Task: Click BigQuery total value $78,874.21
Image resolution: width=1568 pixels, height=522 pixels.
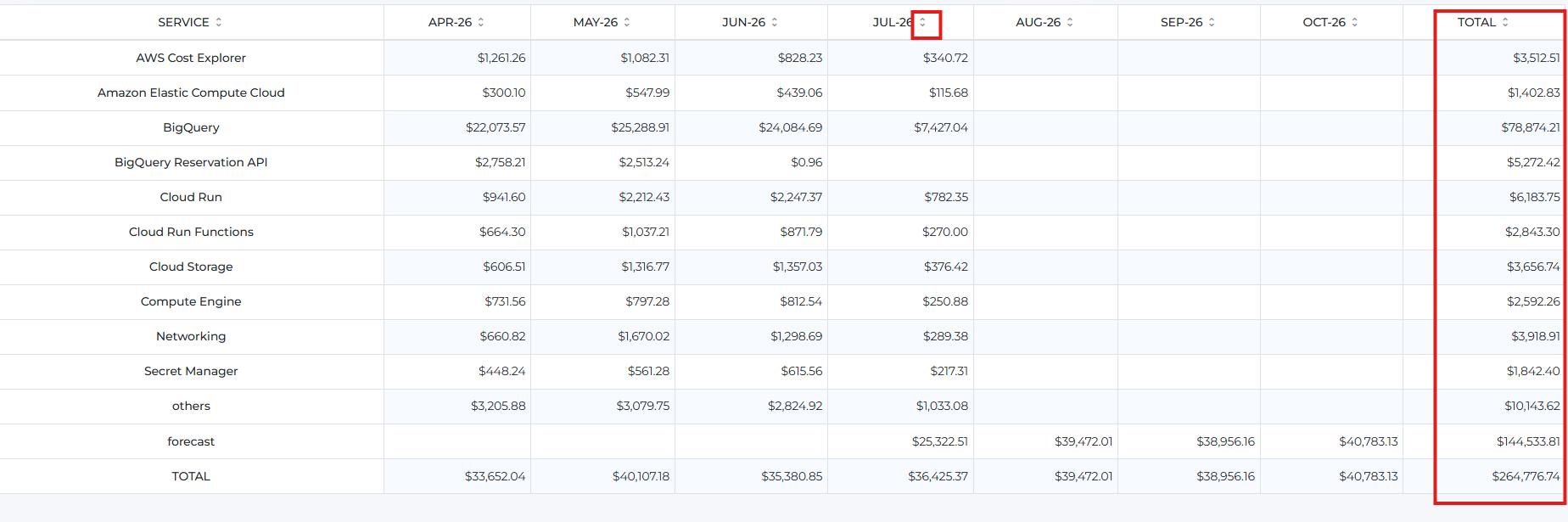Action: [1531, 127]
